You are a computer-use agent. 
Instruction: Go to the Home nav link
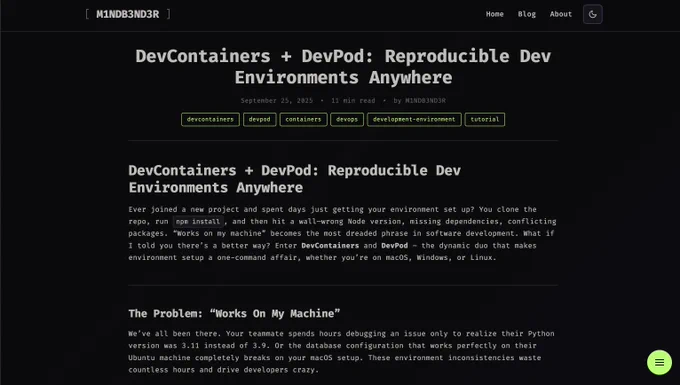point(494,14)
